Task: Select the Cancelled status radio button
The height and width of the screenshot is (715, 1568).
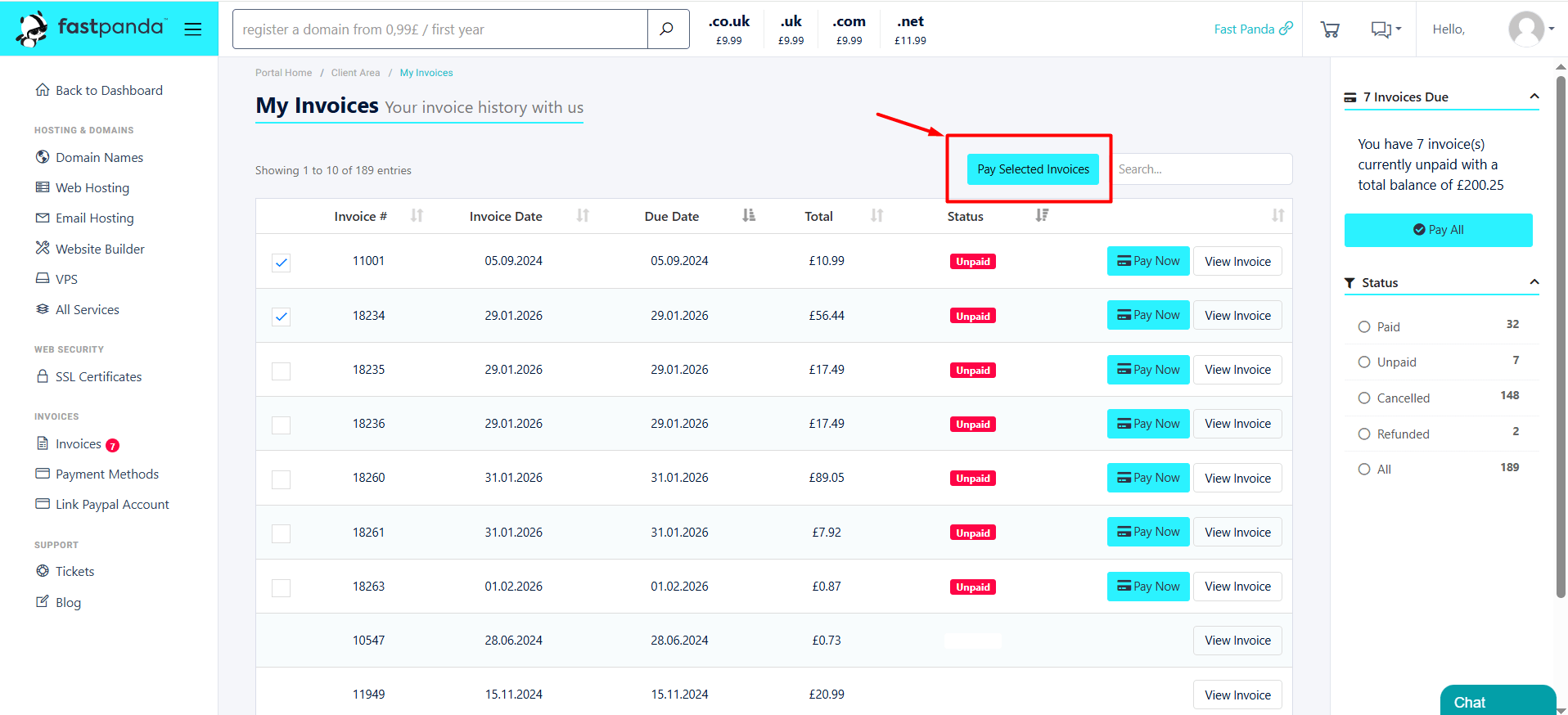Action: tap(1364, 398)
